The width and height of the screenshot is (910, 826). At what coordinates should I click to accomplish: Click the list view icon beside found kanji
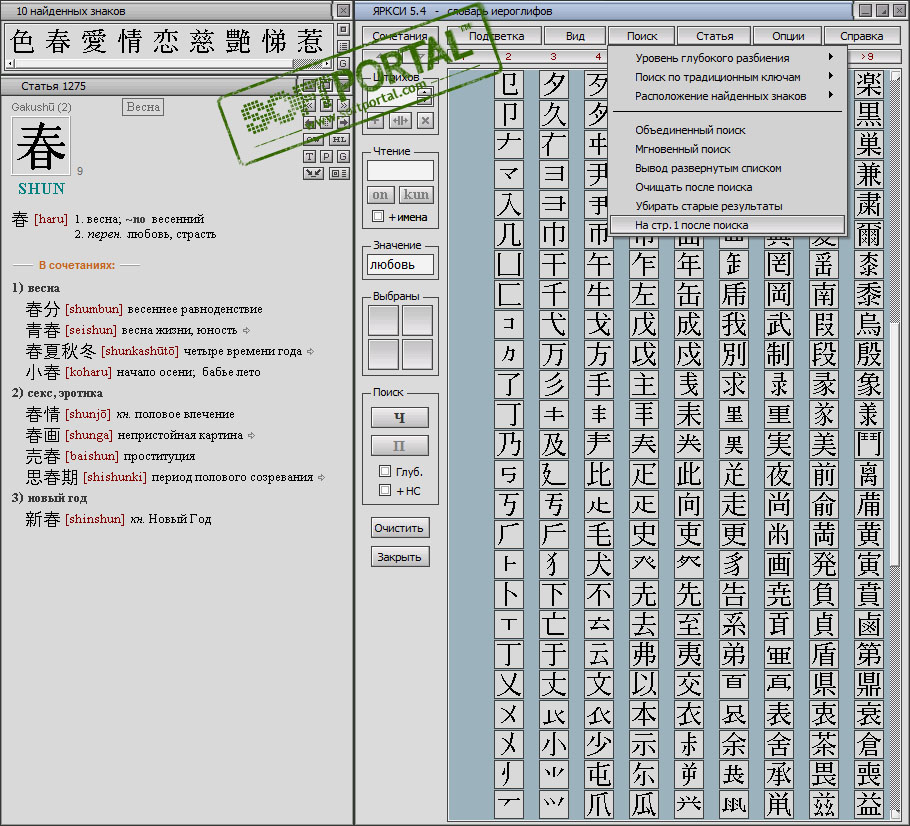pyautogui.click(x=343, y=46)
